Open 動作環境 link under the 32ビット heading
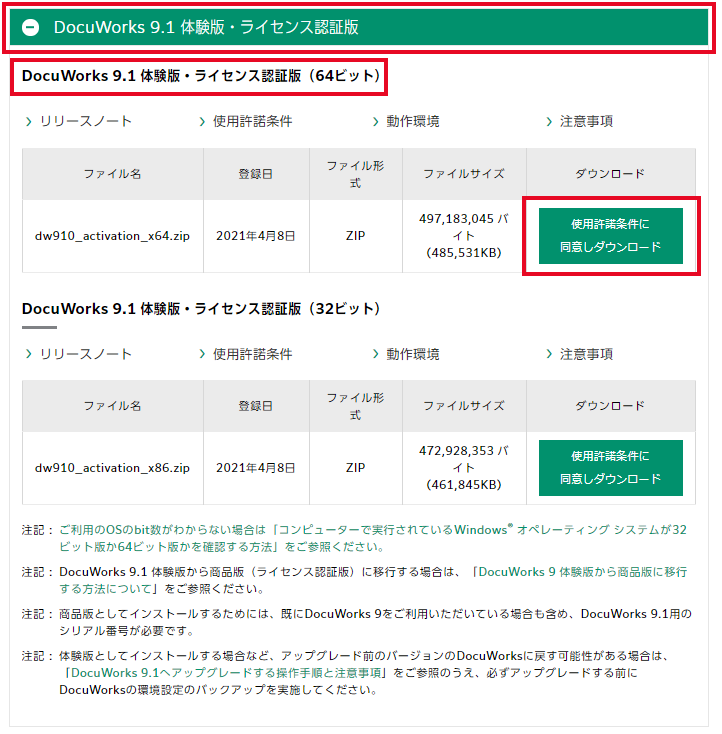The image size is (722, 734). pyautogui.click(x=413, y=354)
